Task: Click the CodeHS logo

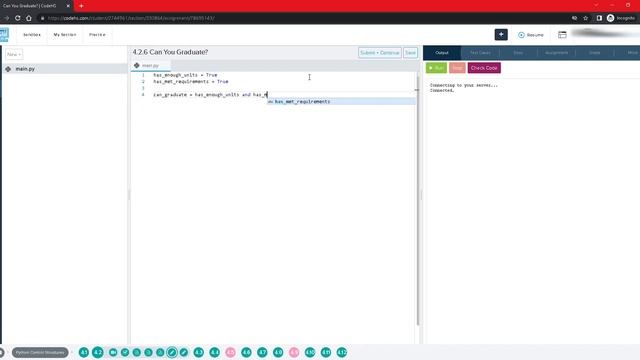Action: click(4, 35)
